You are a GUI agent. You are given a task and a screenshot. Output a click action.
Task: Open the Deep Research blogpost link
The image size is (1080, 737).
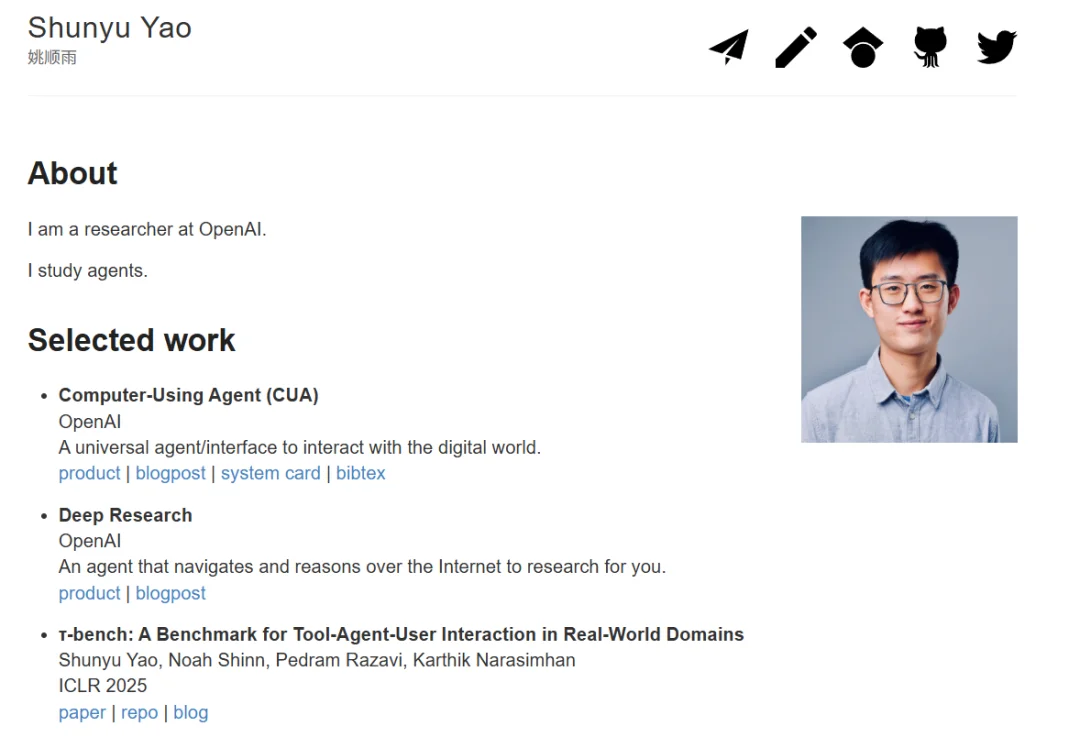pyautogui.click(x=170, y=593)
